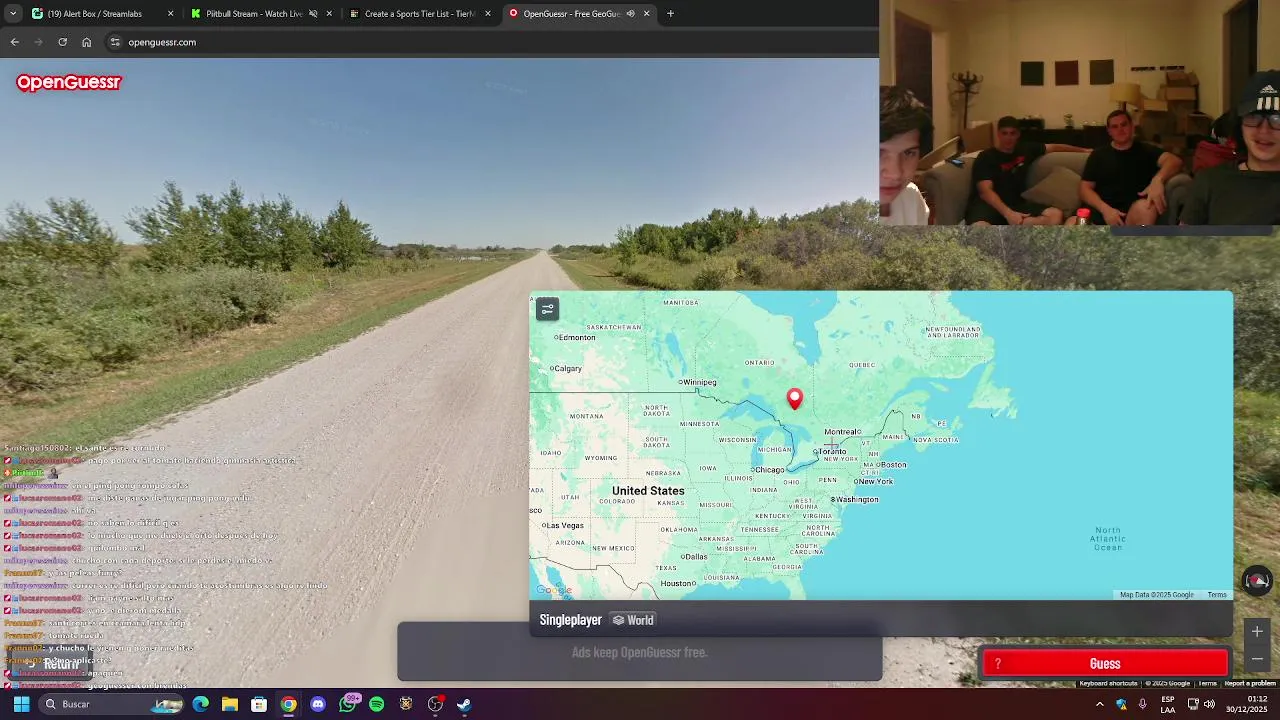The width and height of the screenshot is (1280, 720).
Task: Unmute the Pitbull Stream tab audio icon
Action: [x=313, y=14]
